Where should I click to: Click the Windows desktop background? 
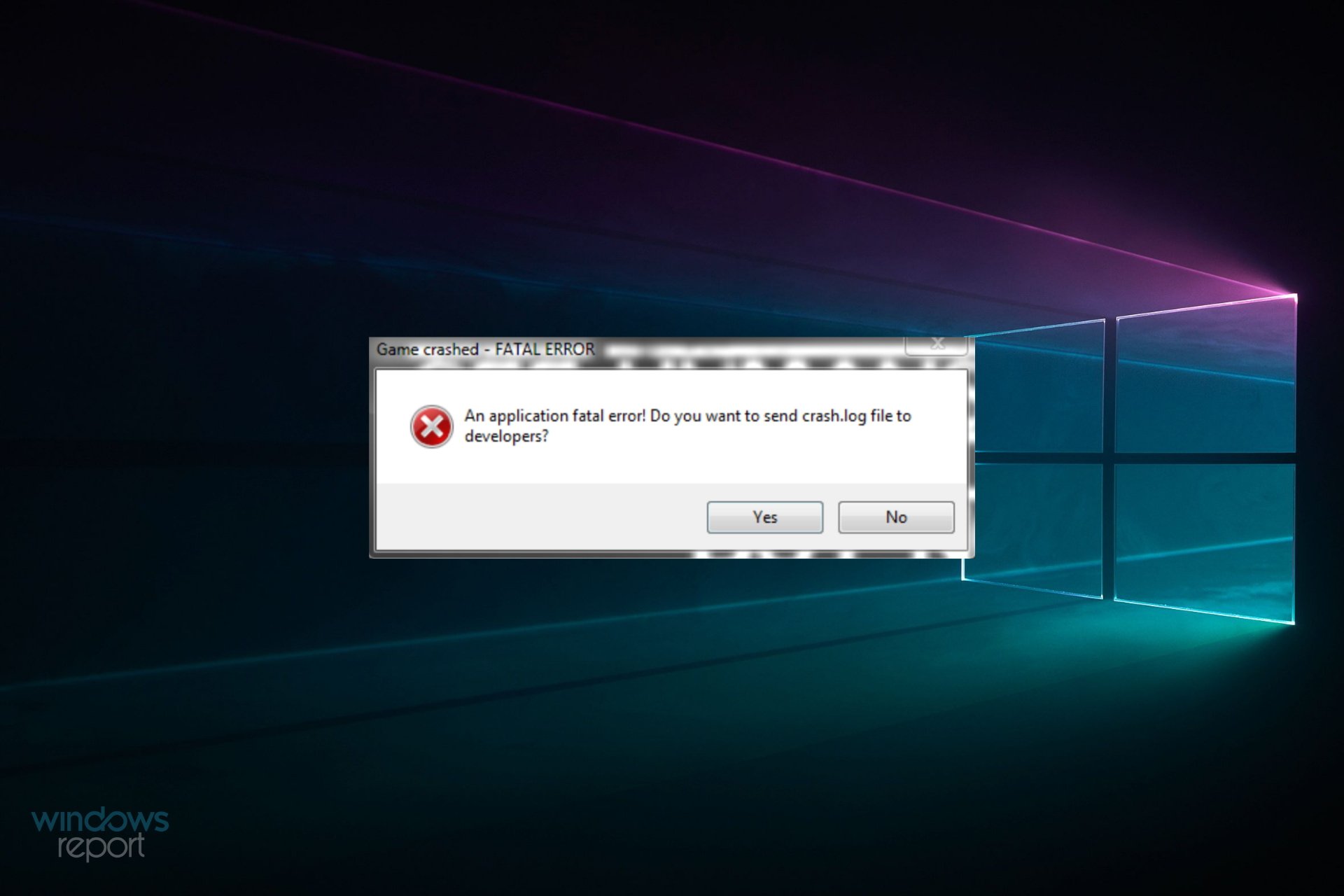(200, 200)
